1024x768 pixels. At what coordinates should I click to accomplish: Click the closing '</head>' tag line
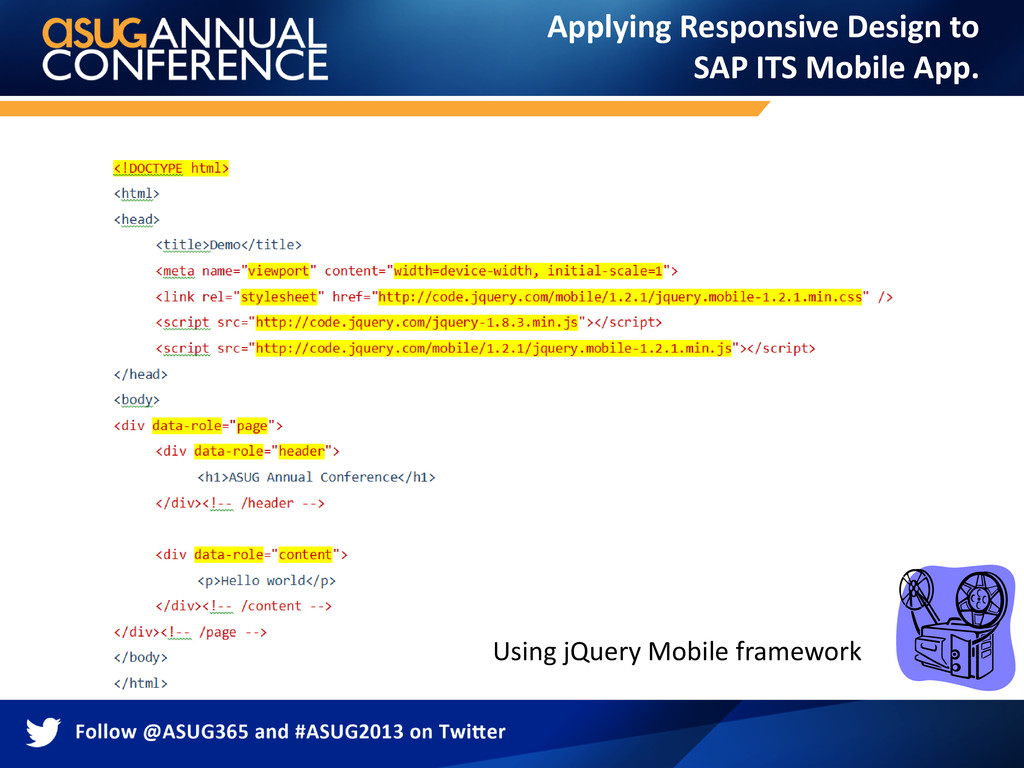click(140, 375)
